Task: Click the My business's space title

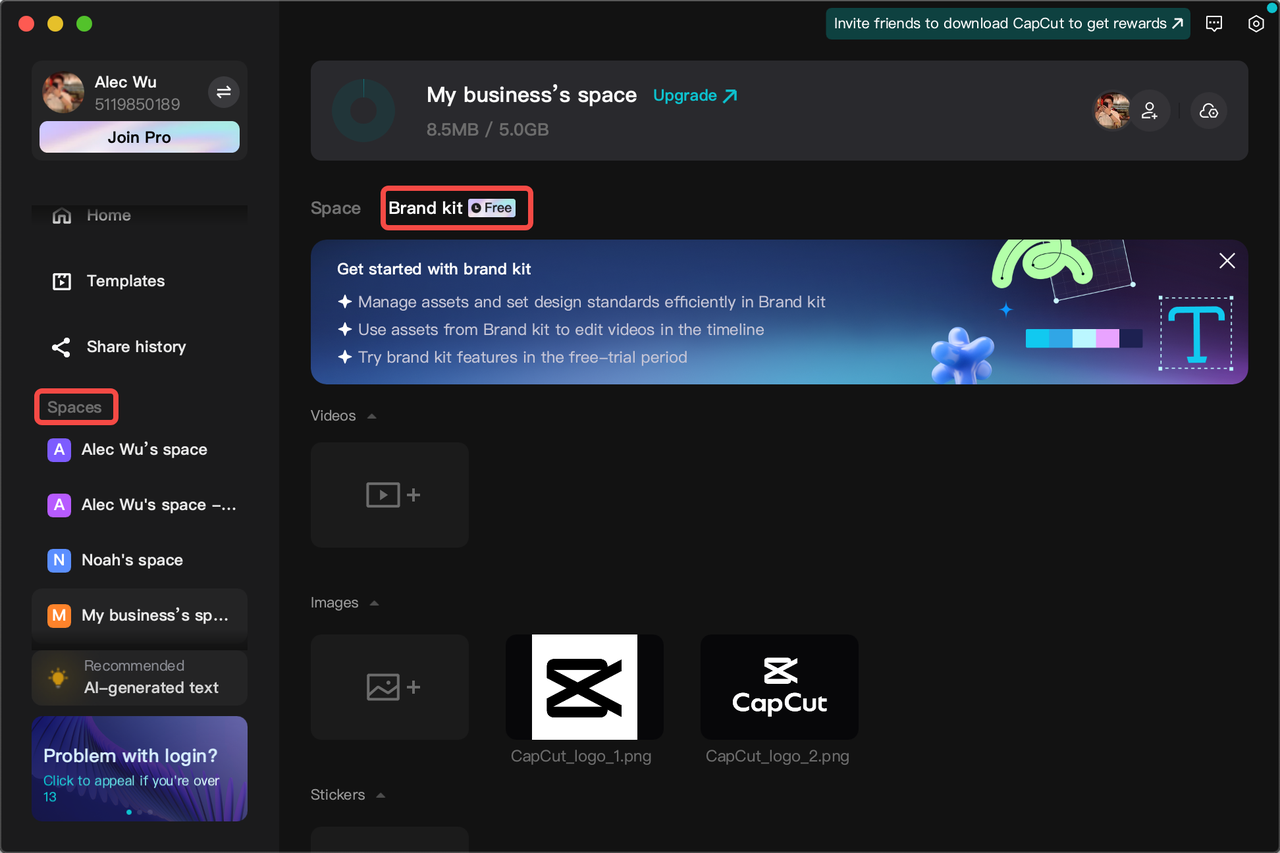Action: (532, 95)
